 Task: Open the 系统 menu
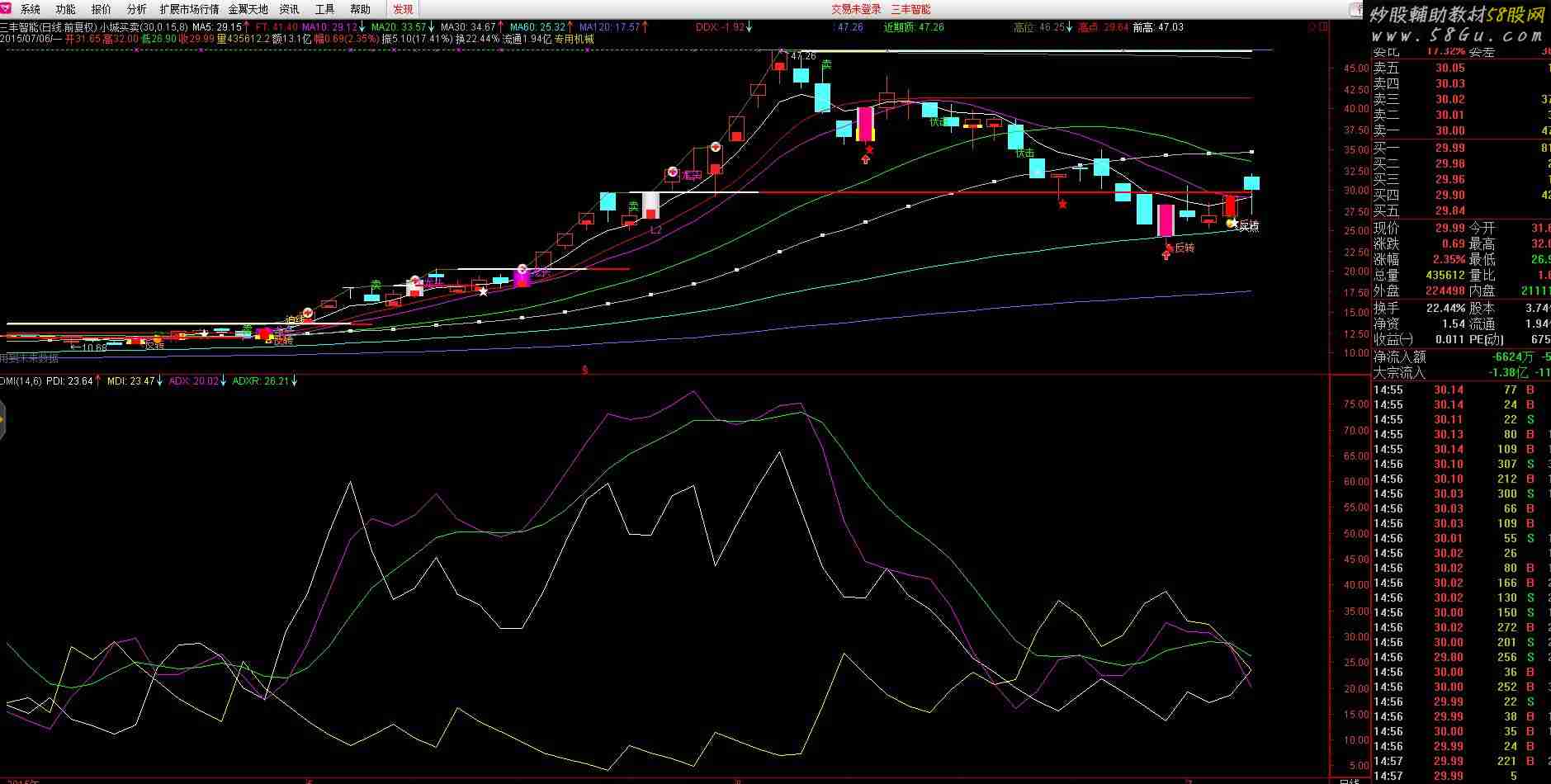pyautogui.click(x=30, y=9)
